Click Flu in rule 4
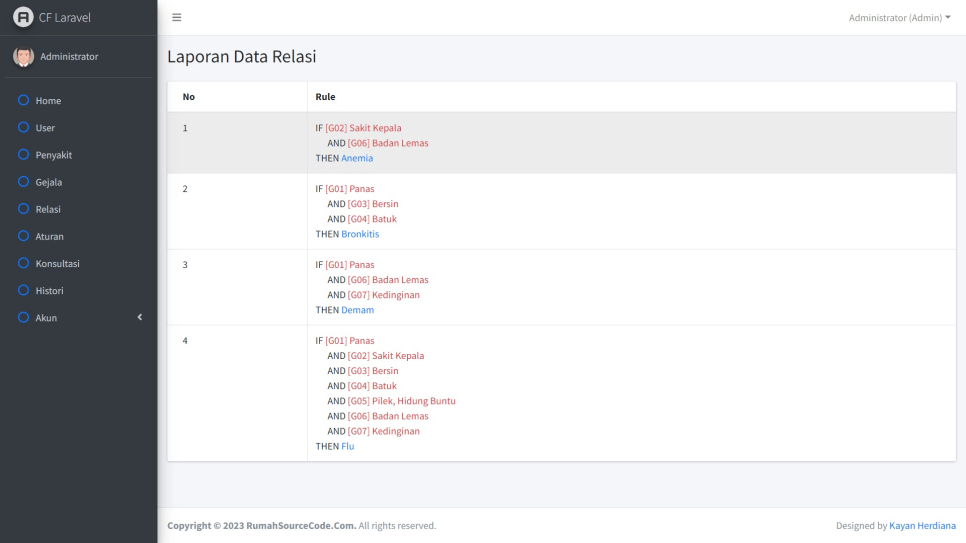966x543 pixels. pos(347,446)
